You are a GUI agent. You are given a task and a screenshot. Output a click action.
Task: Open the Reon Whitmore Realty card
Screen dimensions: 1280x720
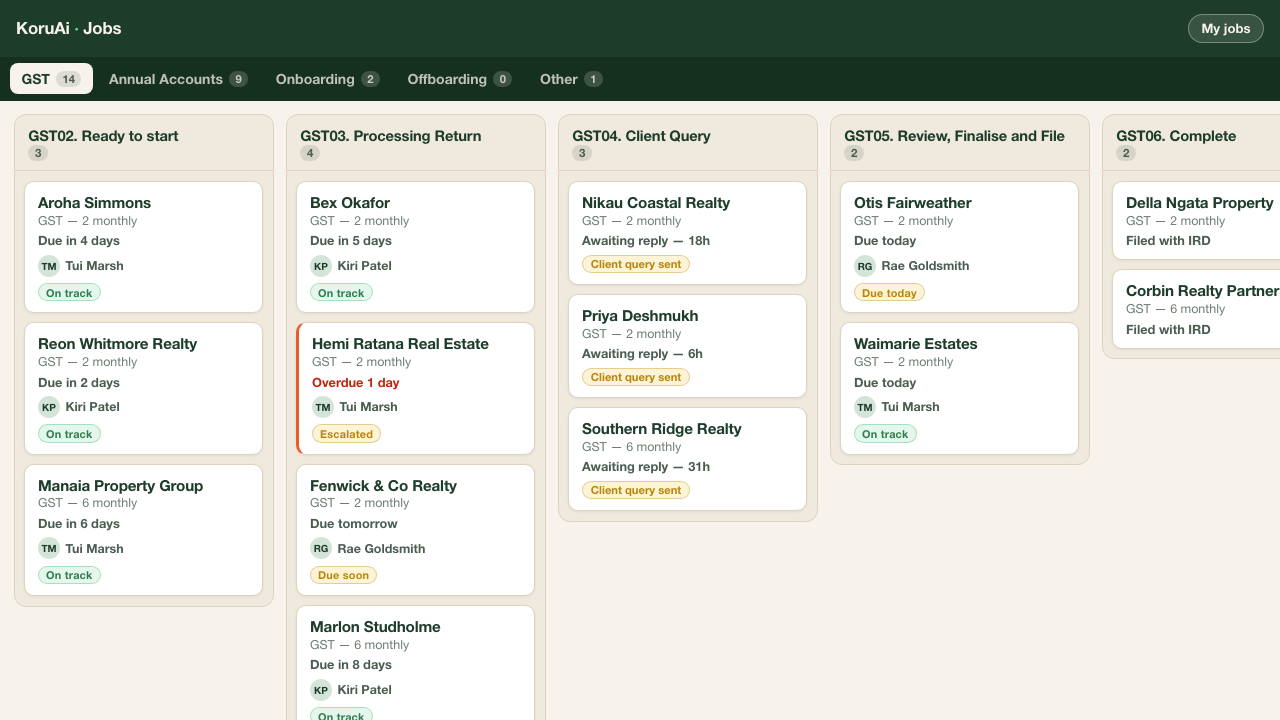pyautogui.click(x=144, y=388)
